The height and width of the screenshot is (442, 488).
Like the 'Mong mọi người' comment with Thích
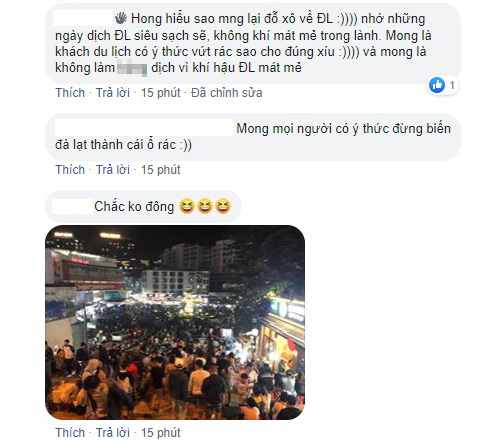coord(70,170)
